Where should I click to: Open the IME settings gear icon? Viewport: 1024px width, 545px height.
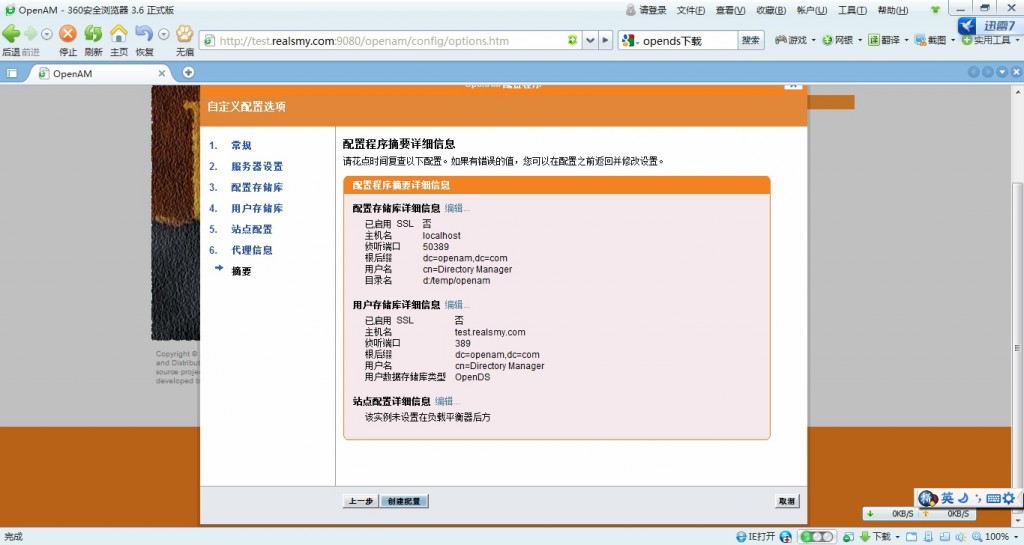[x=1010, y=498]
